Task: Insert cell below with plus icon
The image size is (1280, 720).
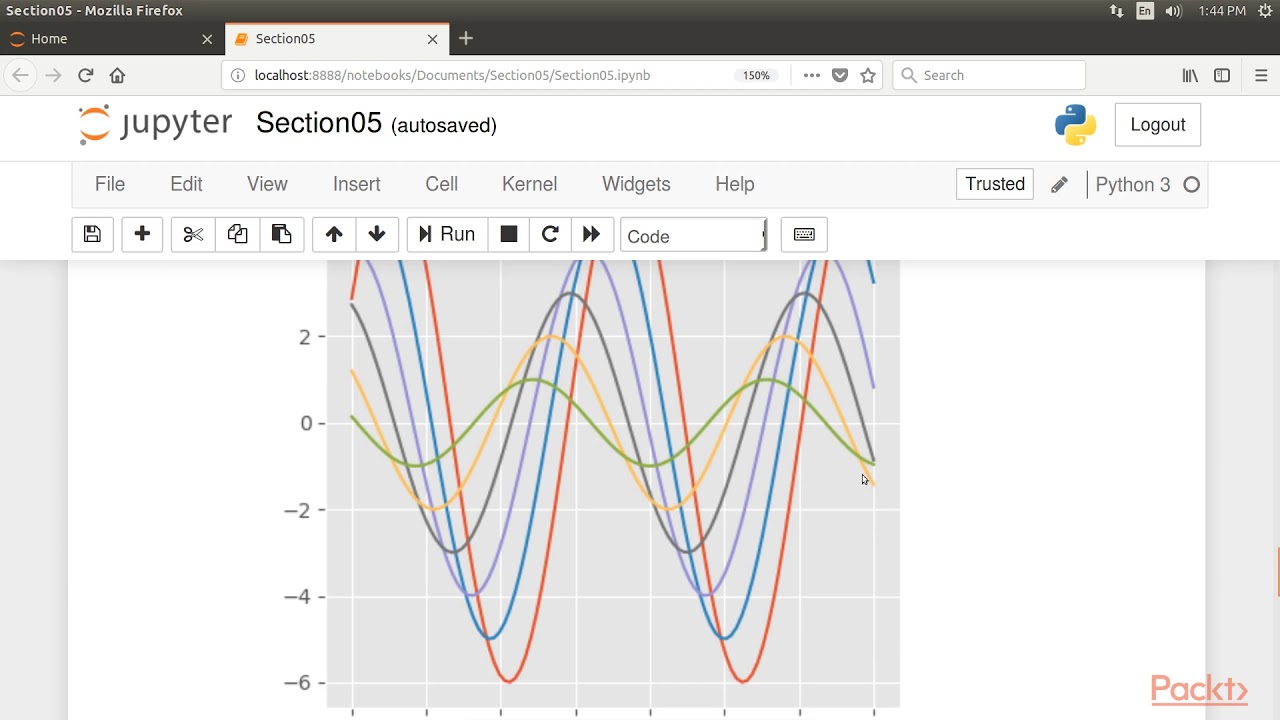Action: [x=142, y=234]
